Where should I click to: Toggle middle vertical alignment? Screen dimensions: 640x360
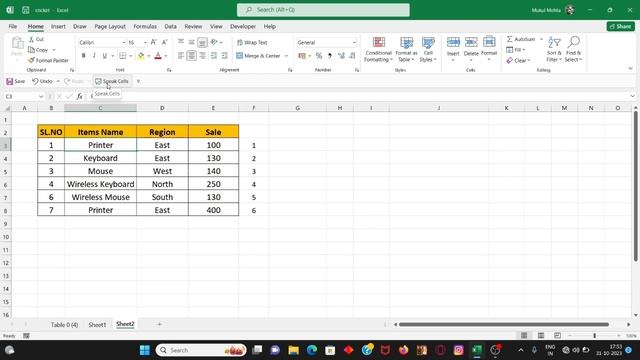[191, 42]
